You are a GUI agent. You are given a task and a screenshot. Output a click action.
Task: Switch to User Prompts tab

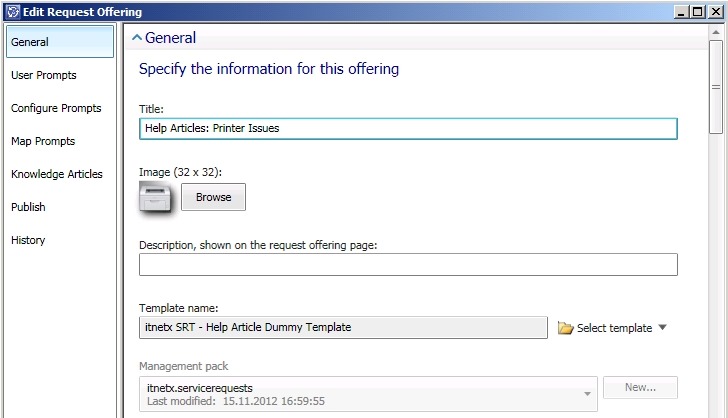44,75
